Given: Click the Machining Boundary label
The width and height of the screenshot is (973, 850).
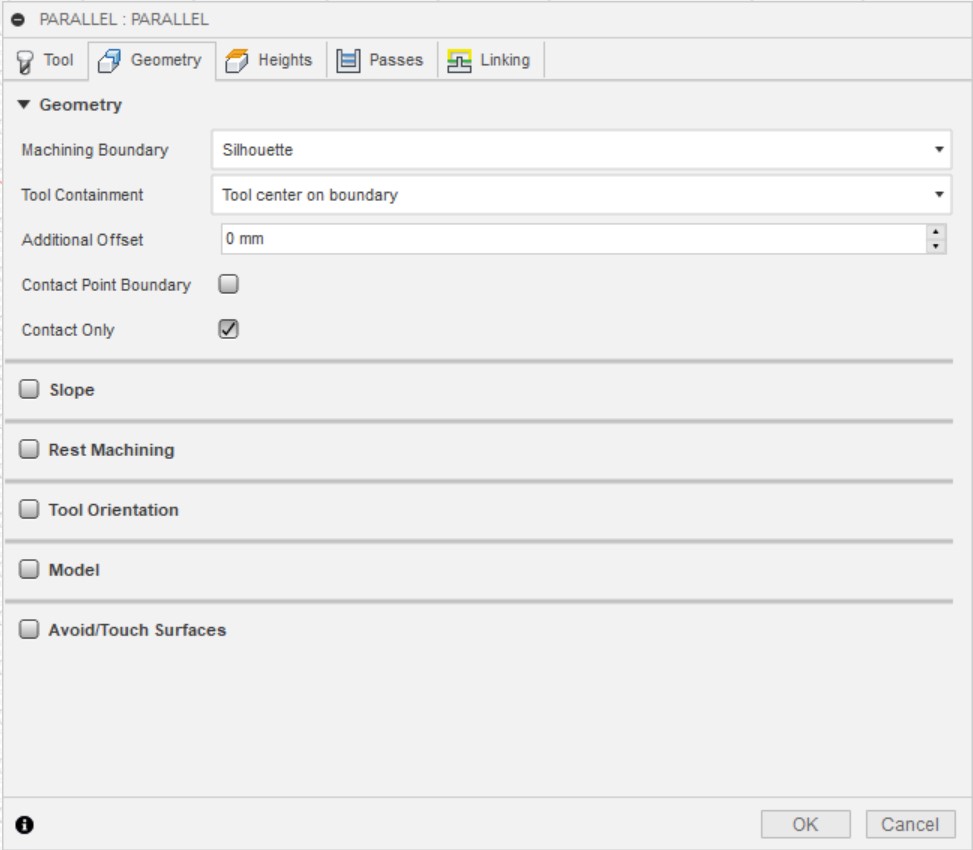Looking at the screenshot, I should (95, 150).
